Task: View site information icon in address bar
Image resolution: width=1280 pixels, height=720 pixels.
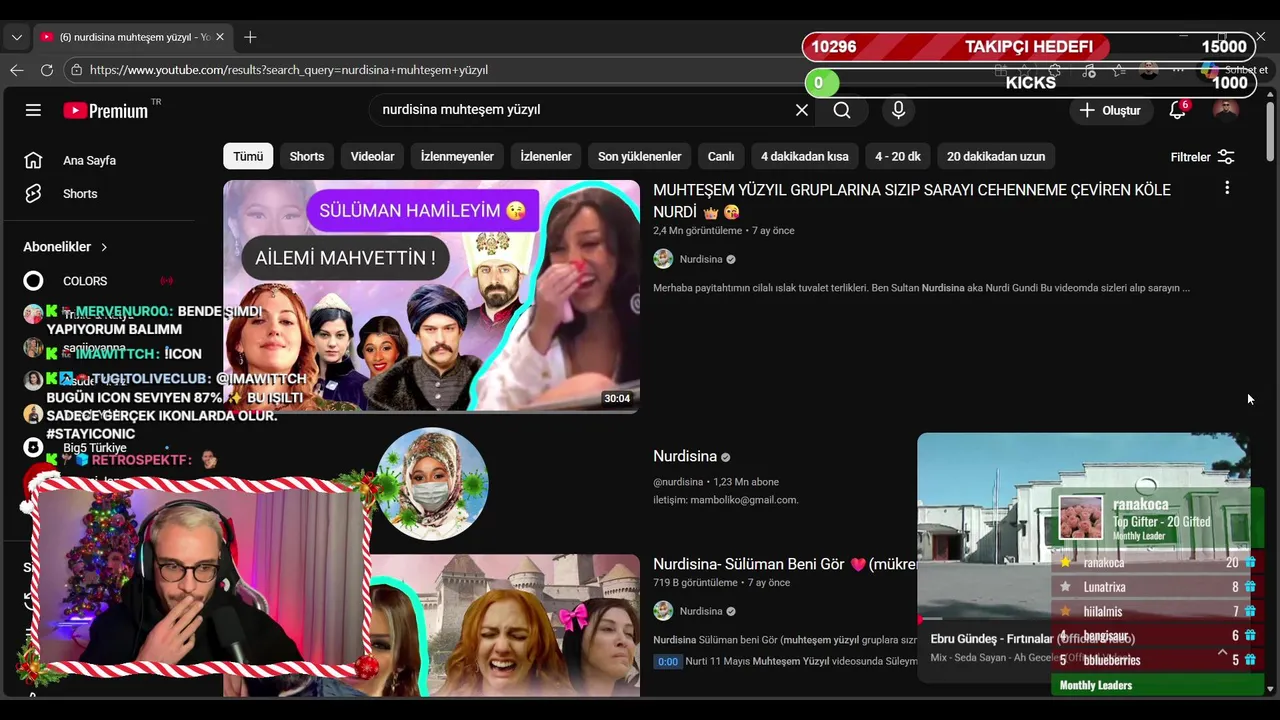Action: (76, 70)
